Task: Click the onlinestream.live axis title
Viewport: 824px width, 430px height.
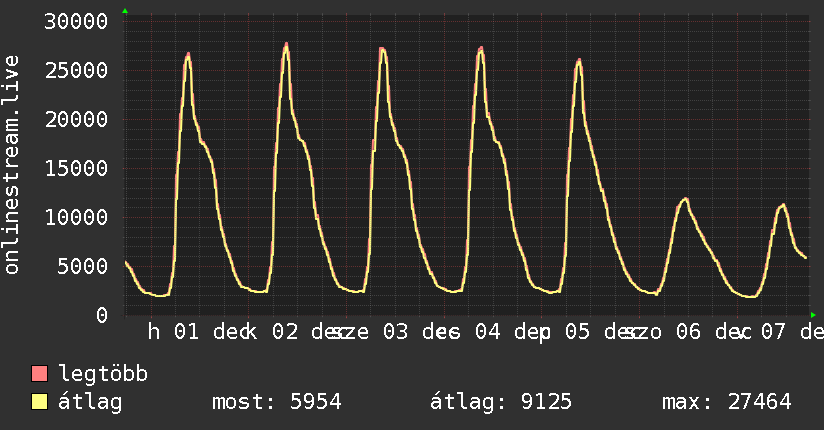Action: pos(13,165)
